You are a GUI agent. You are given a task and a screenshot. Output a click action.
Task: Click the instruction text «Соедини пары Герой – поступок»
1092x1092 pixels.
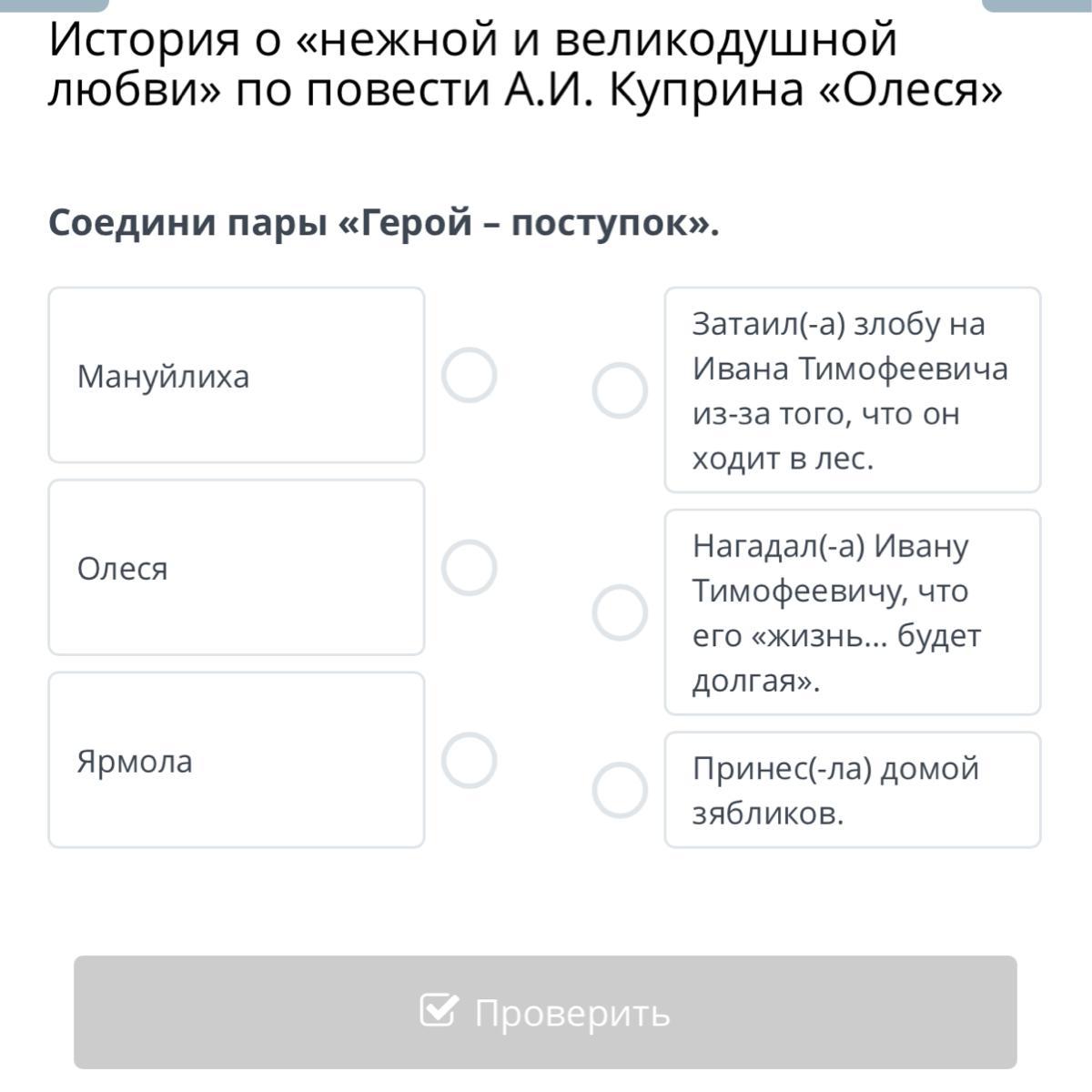point(383,223)
